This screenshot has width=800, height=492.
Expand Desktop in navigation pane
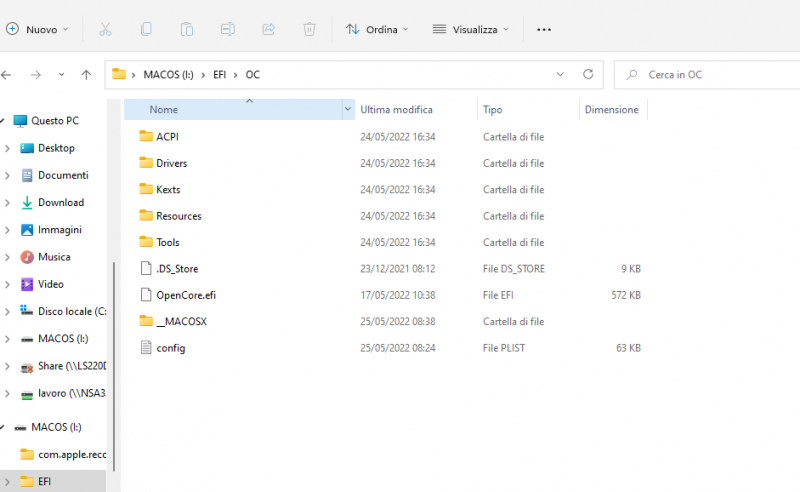pos(7,149)
